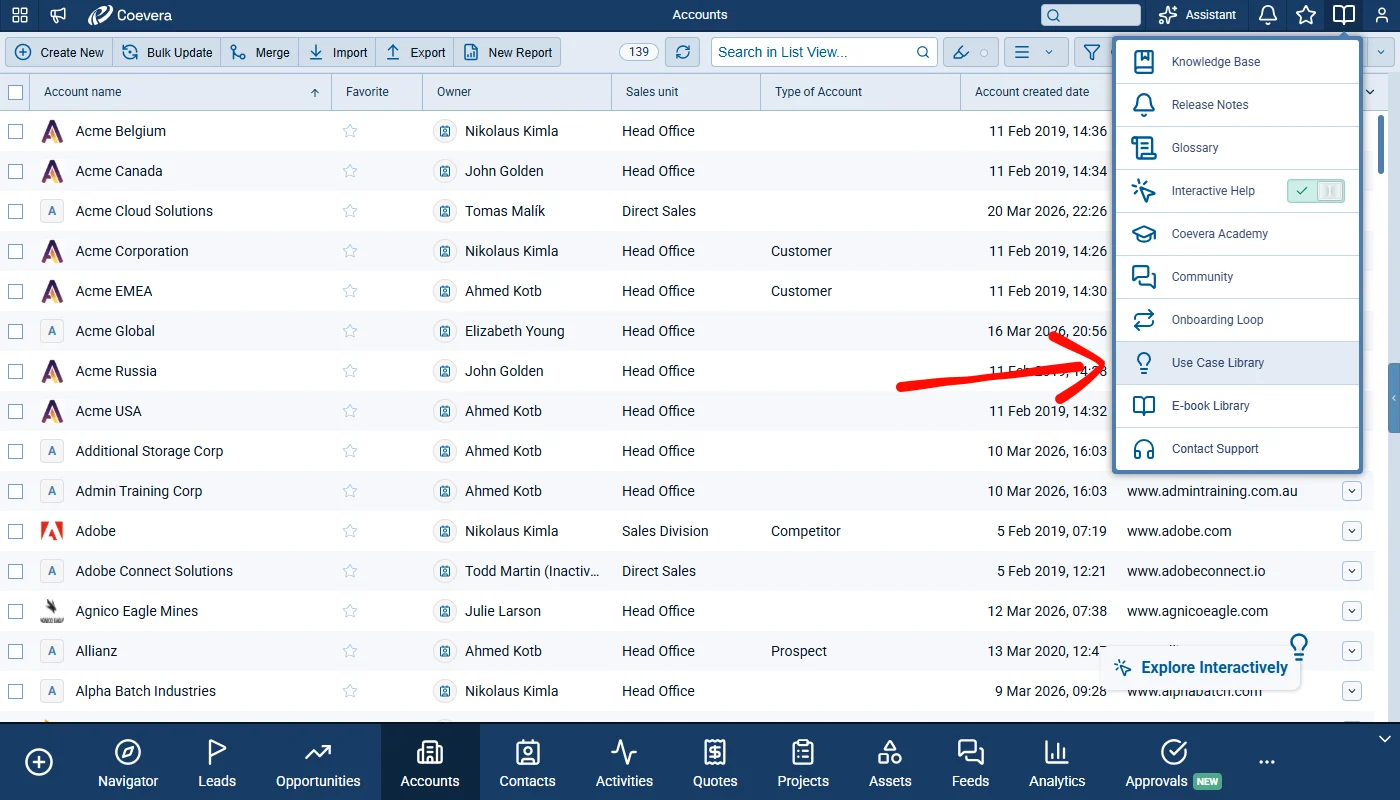Click the Export button

click(x=415, y=52)
